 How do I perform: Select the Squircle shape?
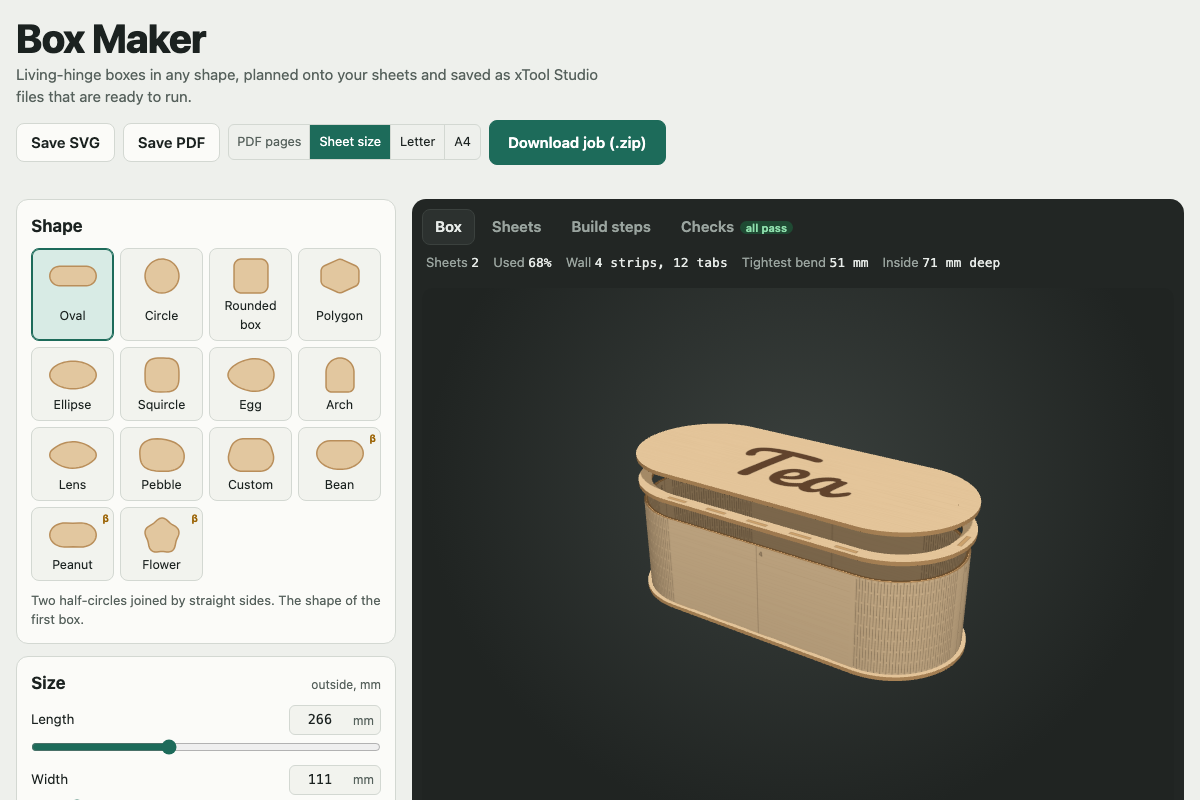[x=161, y=384]
